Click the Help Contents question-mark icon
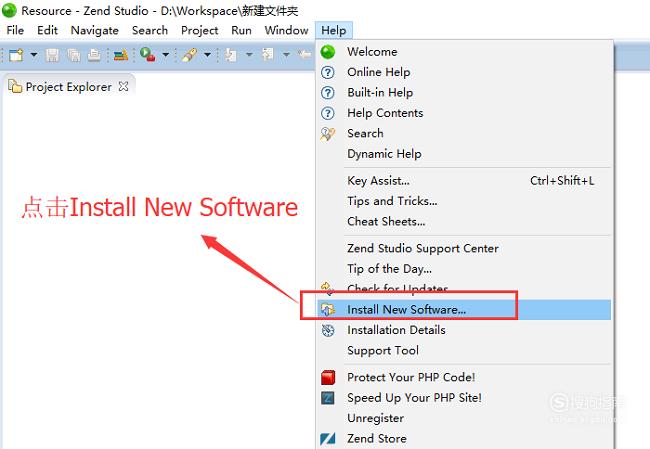Screen dimensions: 650x449 point(327,113)
